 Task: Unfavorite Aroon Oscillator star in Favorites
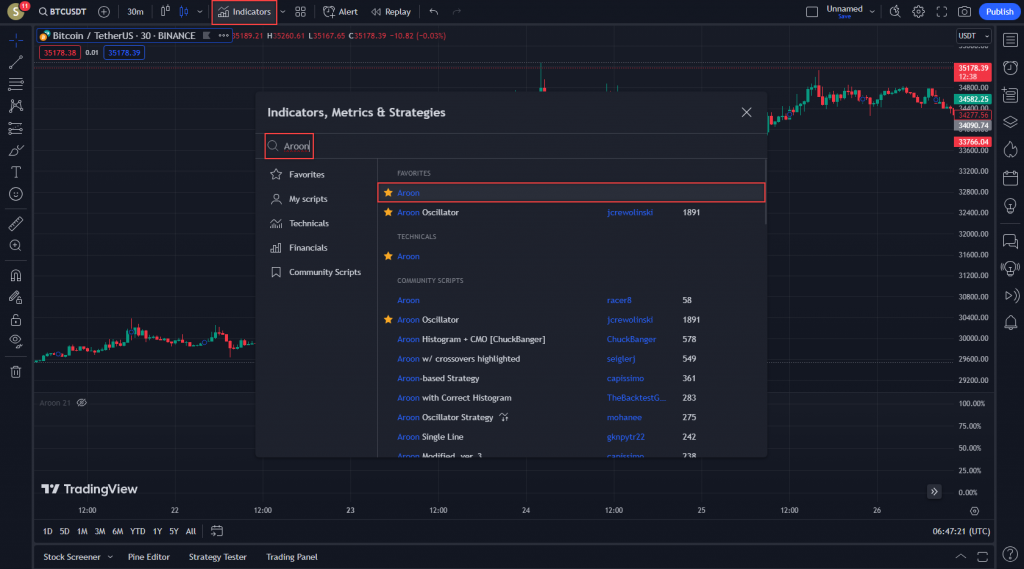388,213
